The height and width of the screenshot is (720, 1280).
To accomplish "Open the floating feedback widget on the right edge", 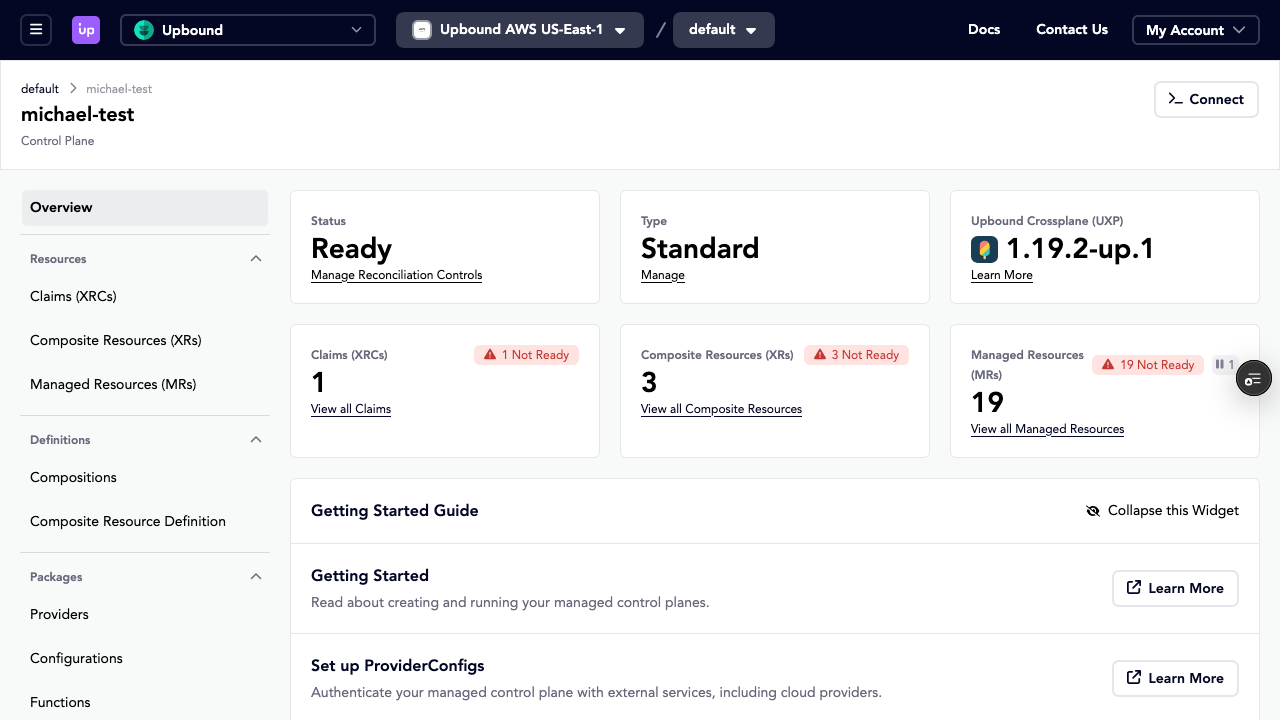I will click(1253, 378).
